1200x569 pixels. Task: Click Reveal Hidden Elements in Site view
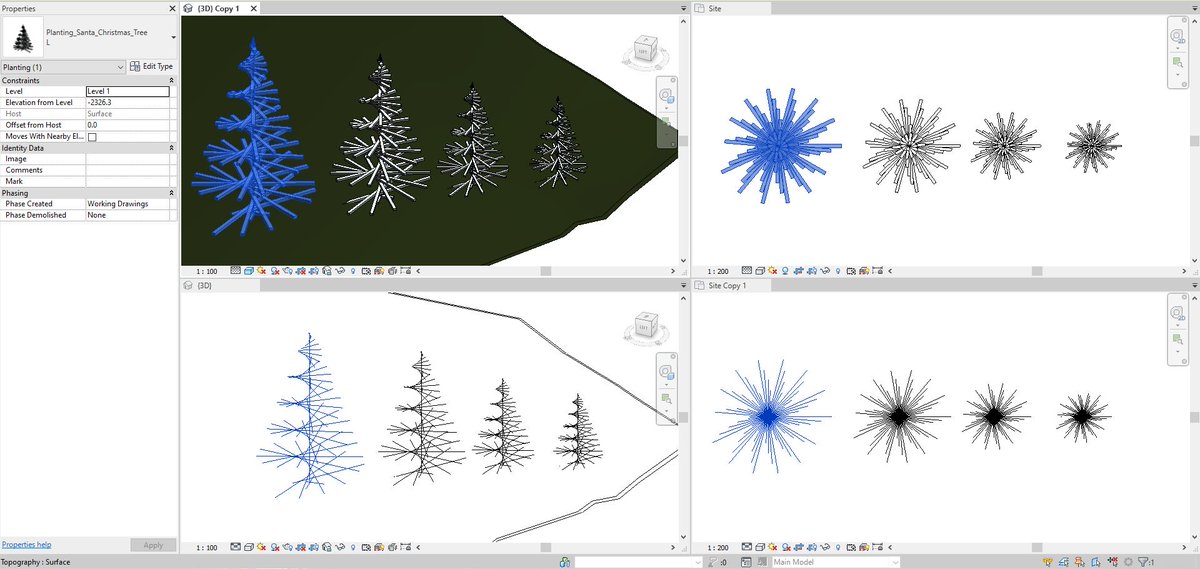(837, 270)
